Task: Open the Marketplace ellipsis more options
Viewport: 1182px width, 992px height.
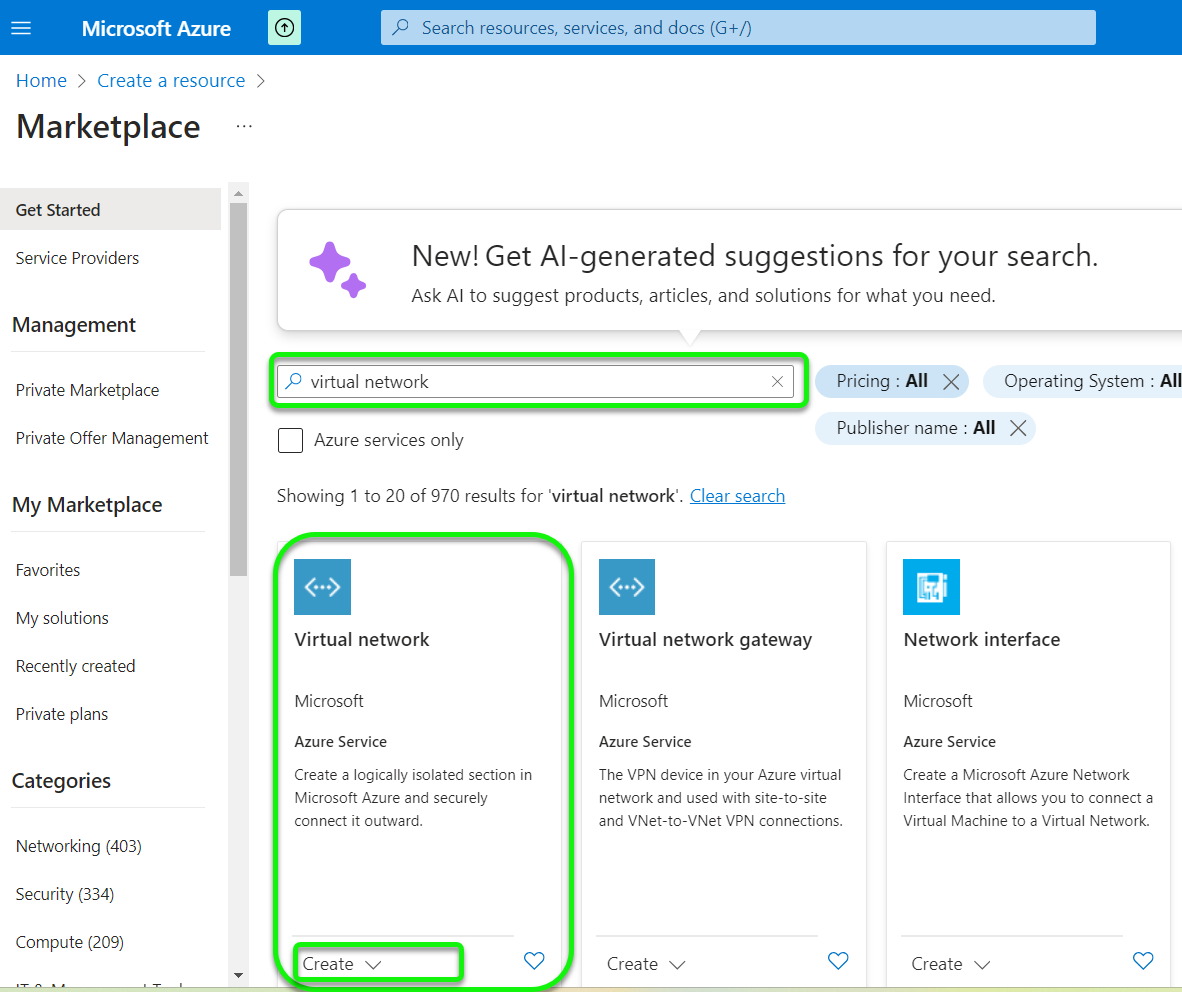Action: click(244, 127)
